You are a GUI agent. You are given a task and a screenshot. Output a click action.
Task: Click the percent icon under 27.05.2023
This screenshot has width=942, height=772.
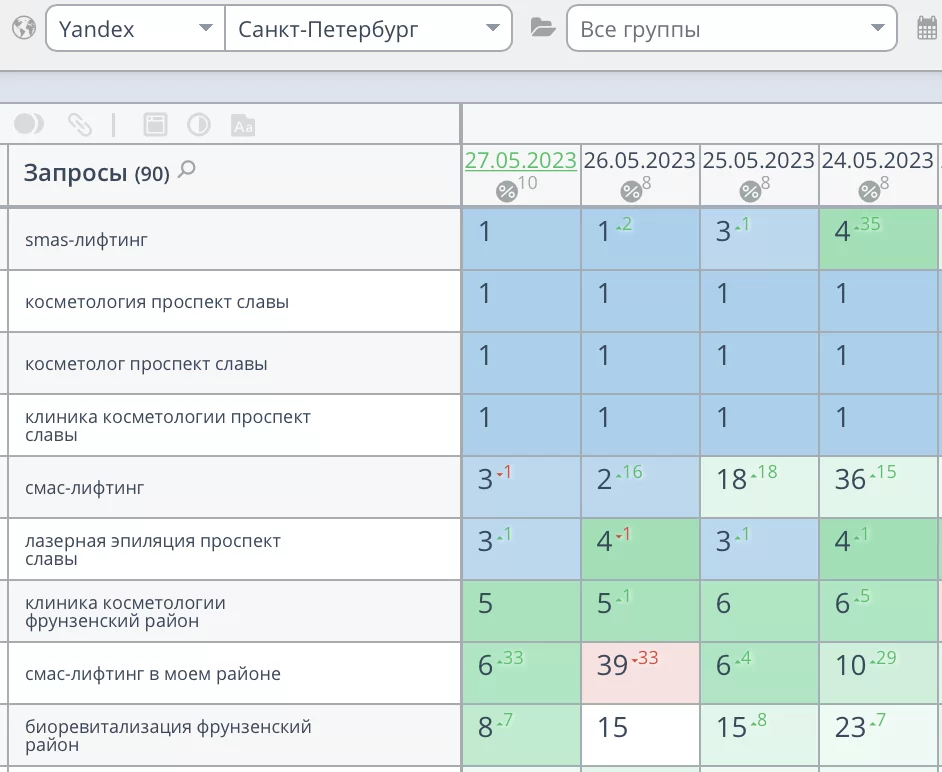(507, 191)
